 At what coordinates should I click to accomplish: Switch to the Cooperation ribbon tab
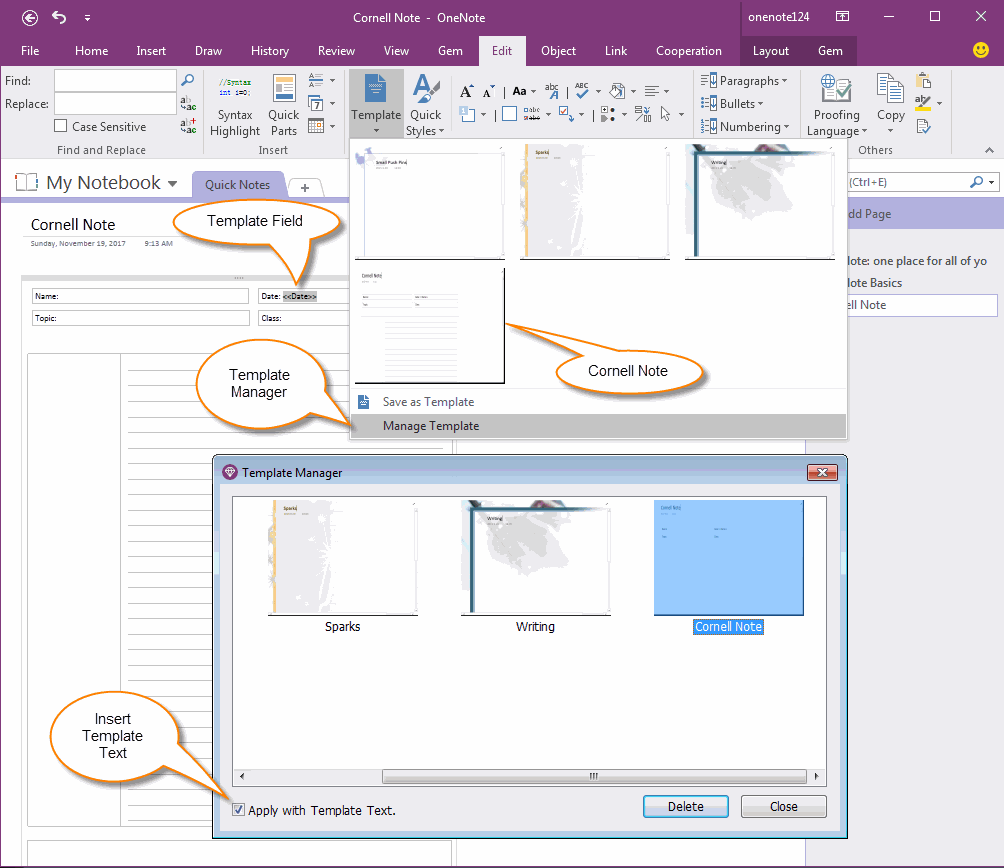(688, 51)
